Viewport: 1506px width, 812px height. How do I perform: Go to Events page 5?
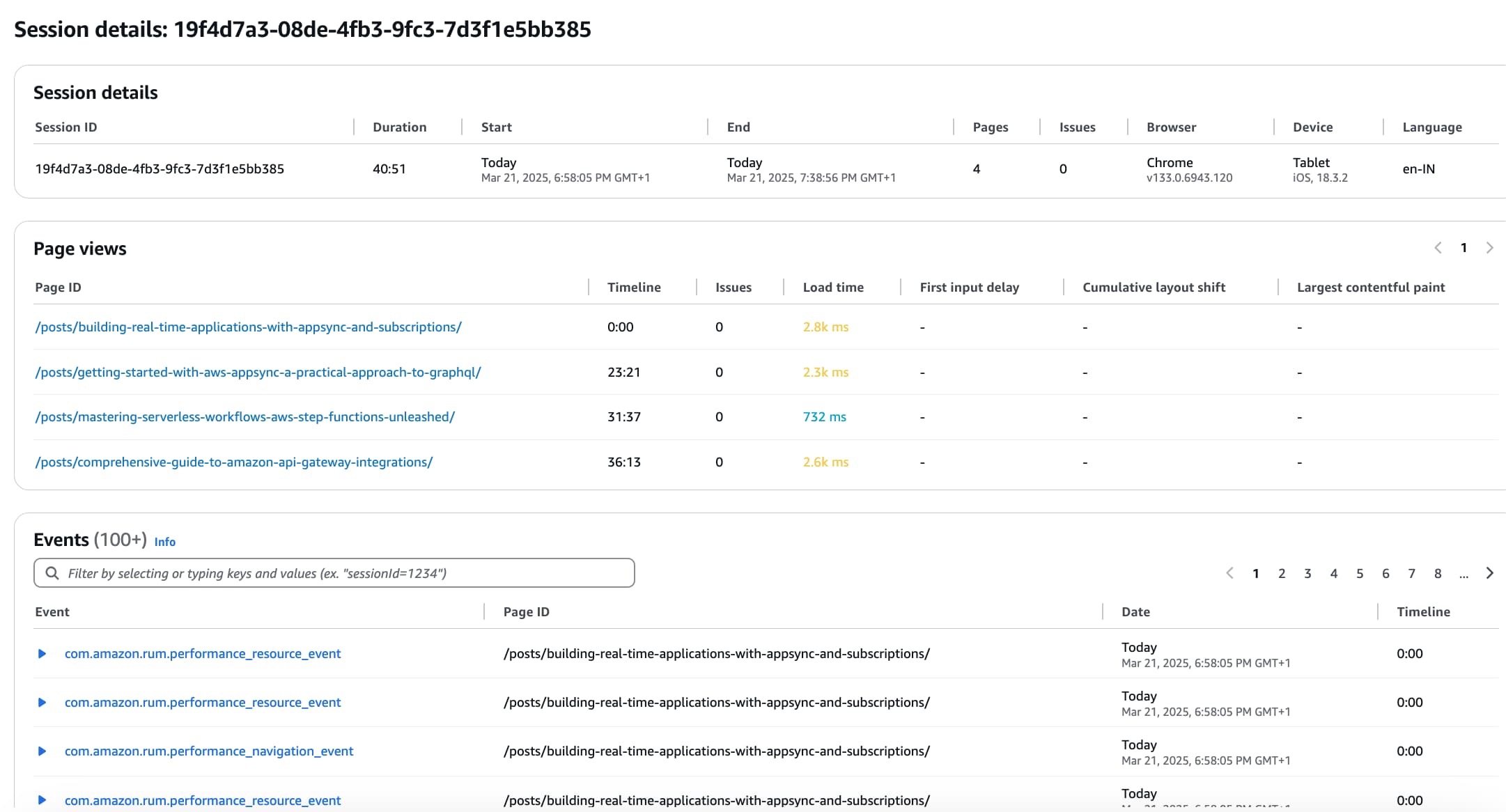tap(1360, 574)
